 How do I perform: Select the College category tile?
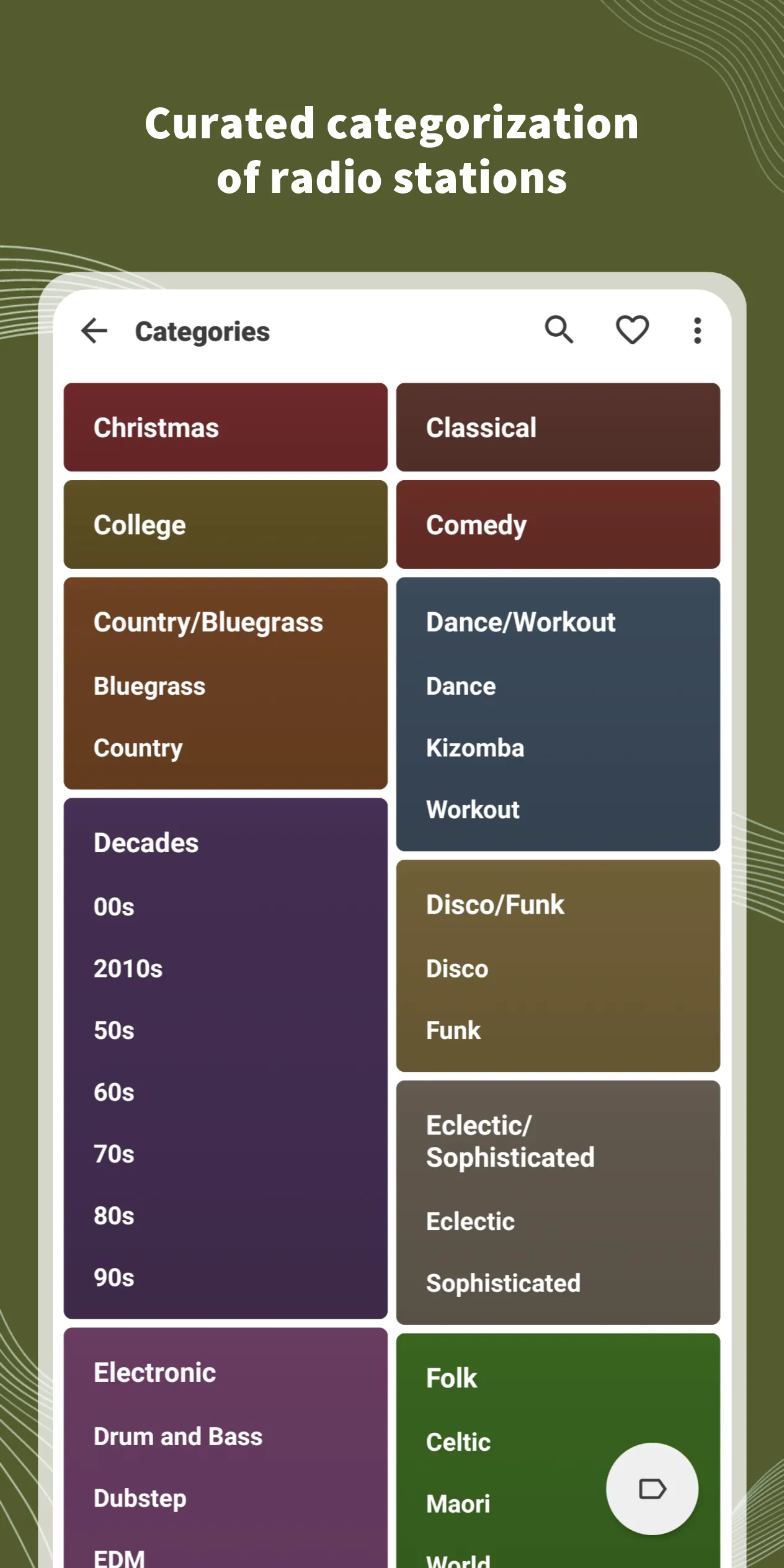pyautogui.click(x=225, y=525)
